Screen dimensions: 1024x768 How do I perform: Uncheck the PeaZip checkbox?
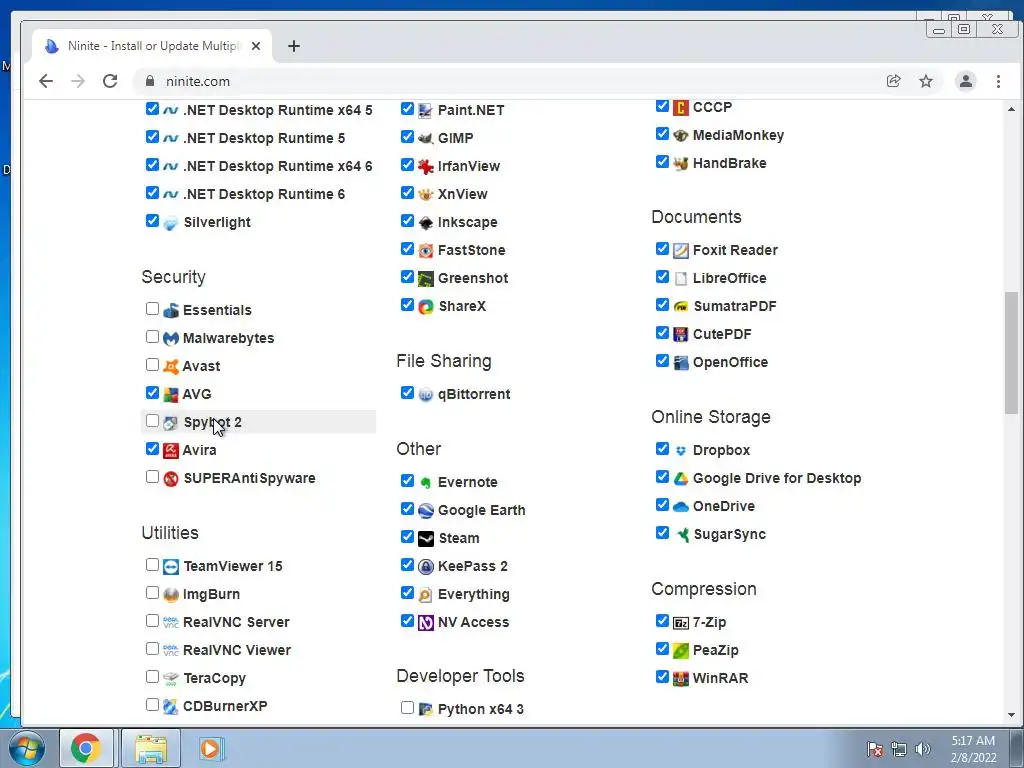tap(662, 648)
